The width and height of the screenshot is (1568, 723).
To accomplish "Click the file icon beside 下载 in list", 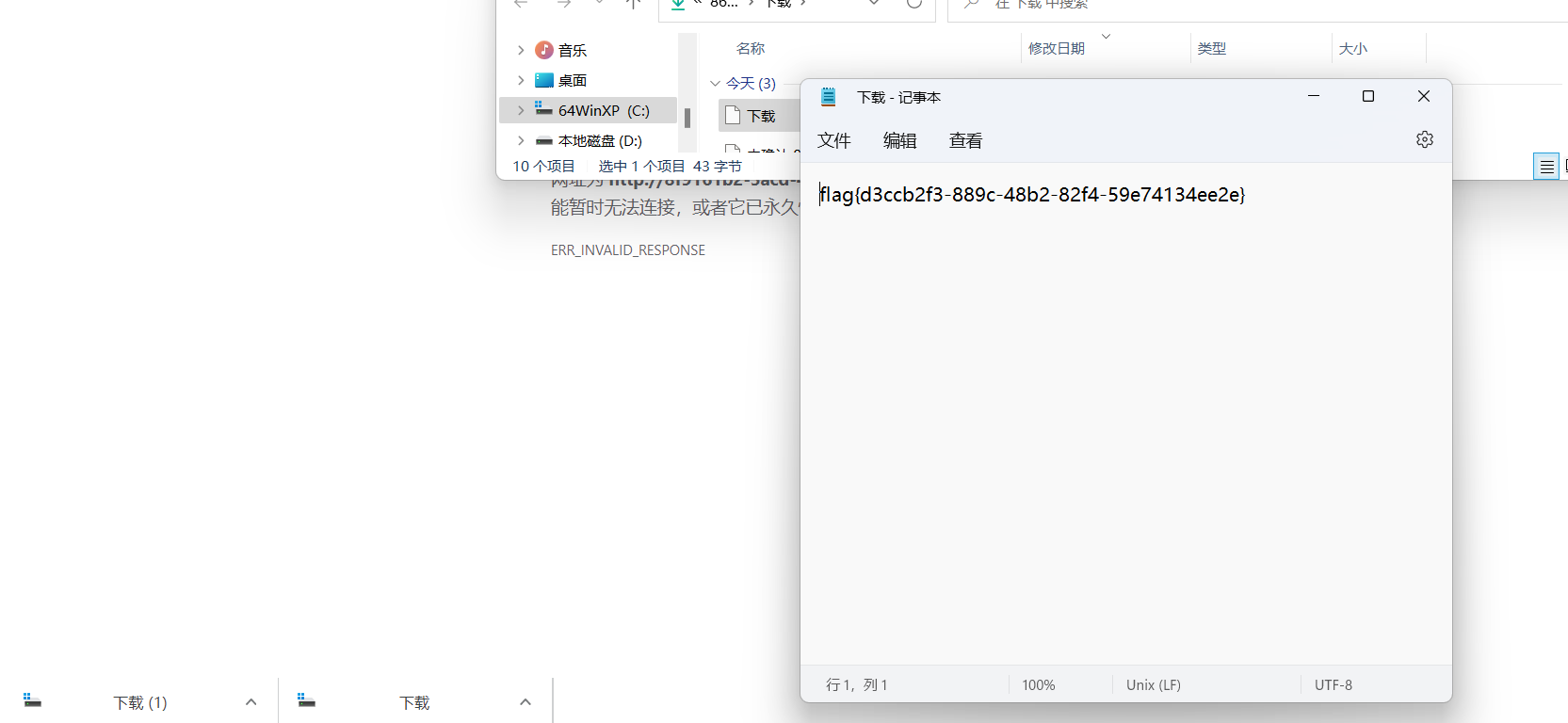I will tap(733, 116).
